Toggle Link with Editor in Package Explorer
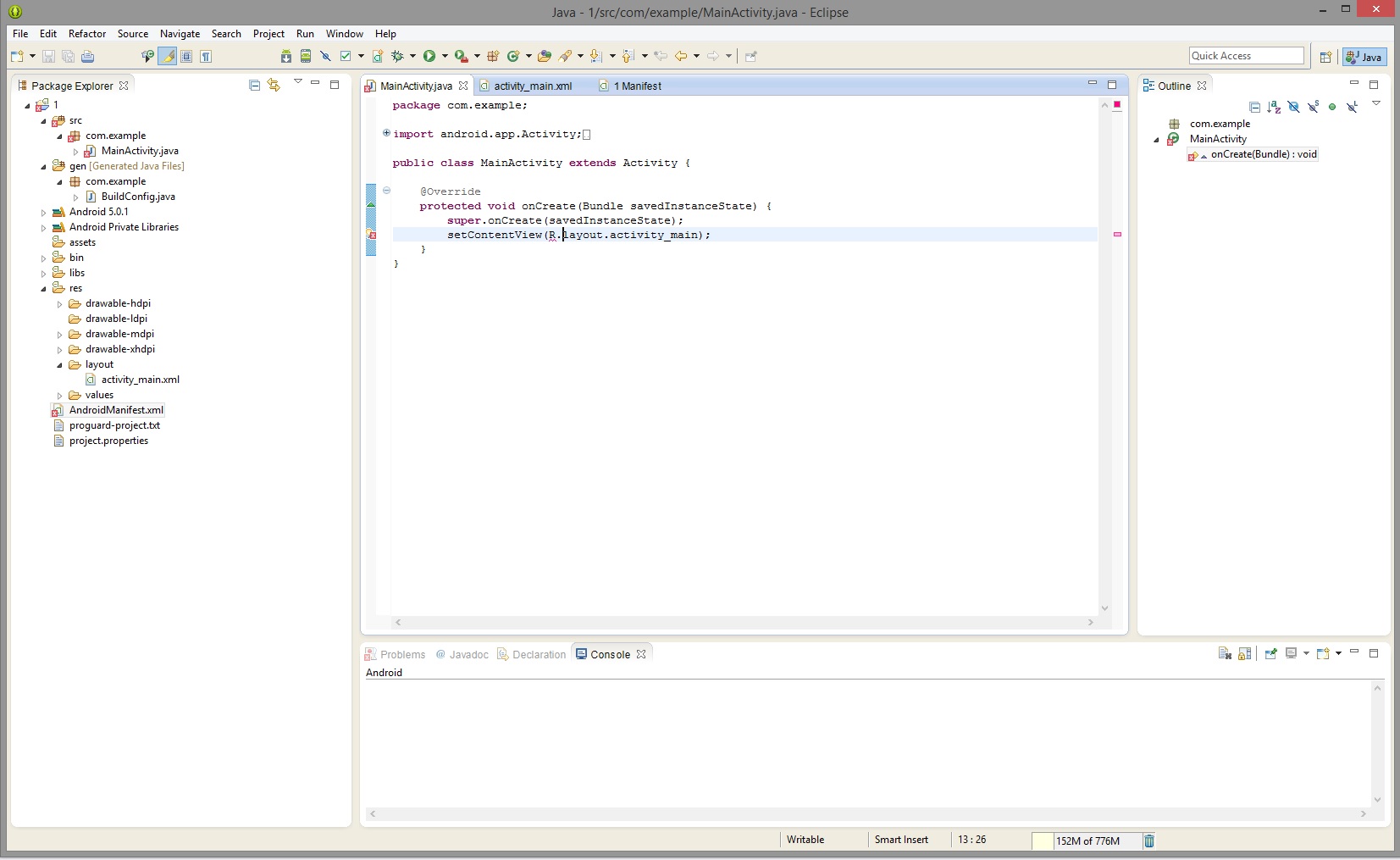Image resolution: width=1400 pixels, height=860 pixels. [274, 85]
